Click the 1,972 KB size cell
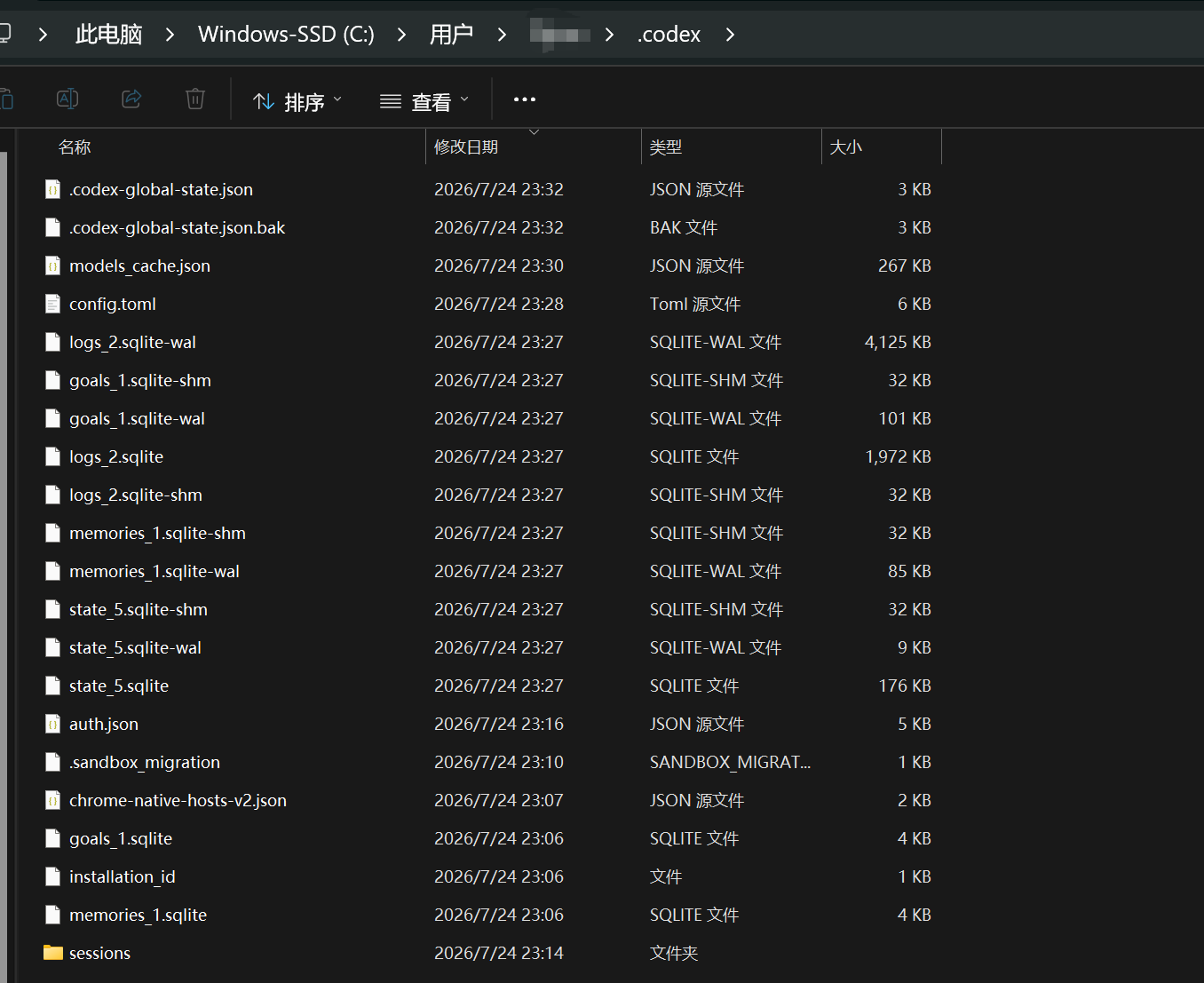The image size is (1204, 983). (x=898, y=456)
